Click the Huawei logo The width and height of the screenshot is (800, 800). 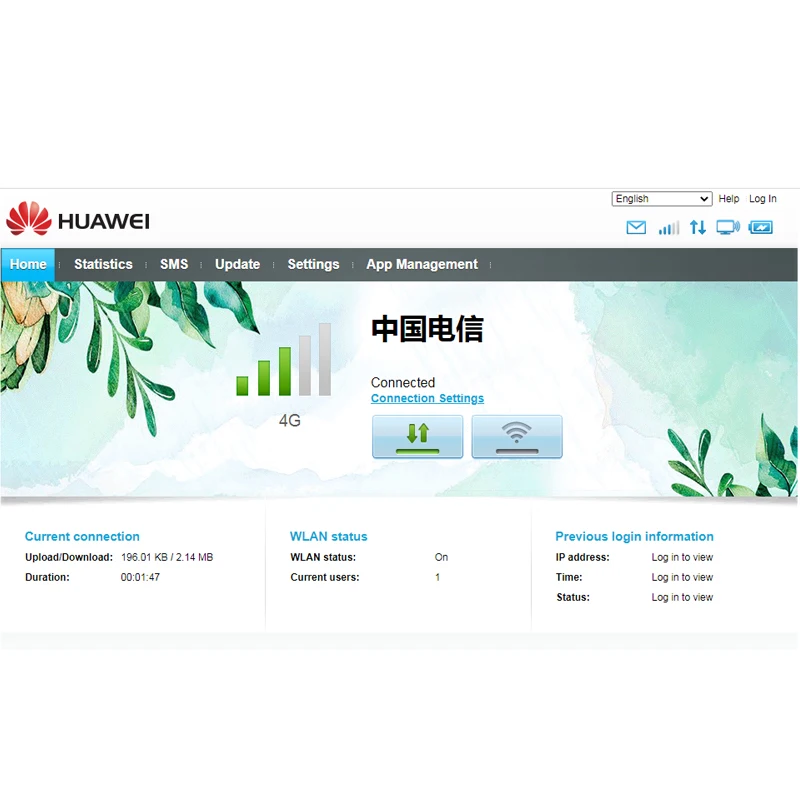pyautogui.click(x=78, y=219)
